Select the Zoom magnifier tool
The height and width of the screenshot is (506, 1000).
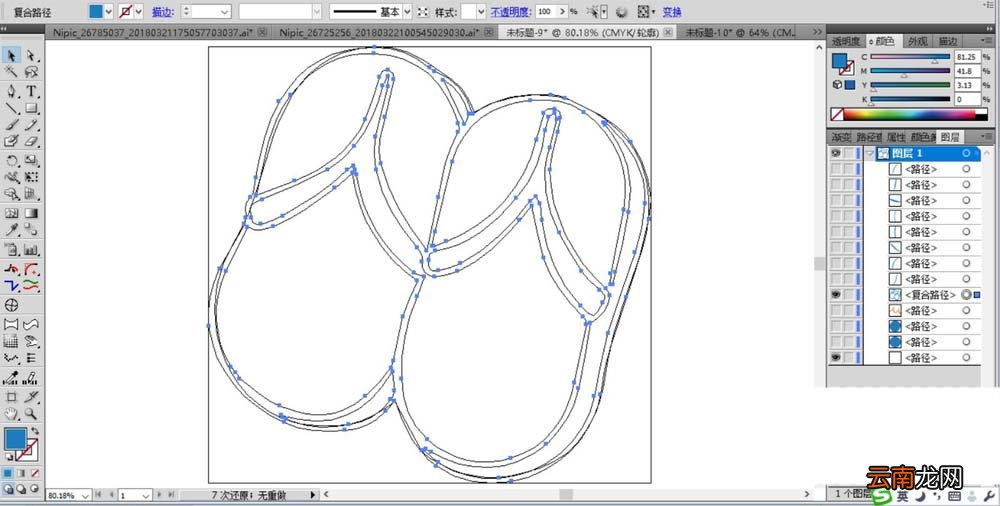[31, 414]
